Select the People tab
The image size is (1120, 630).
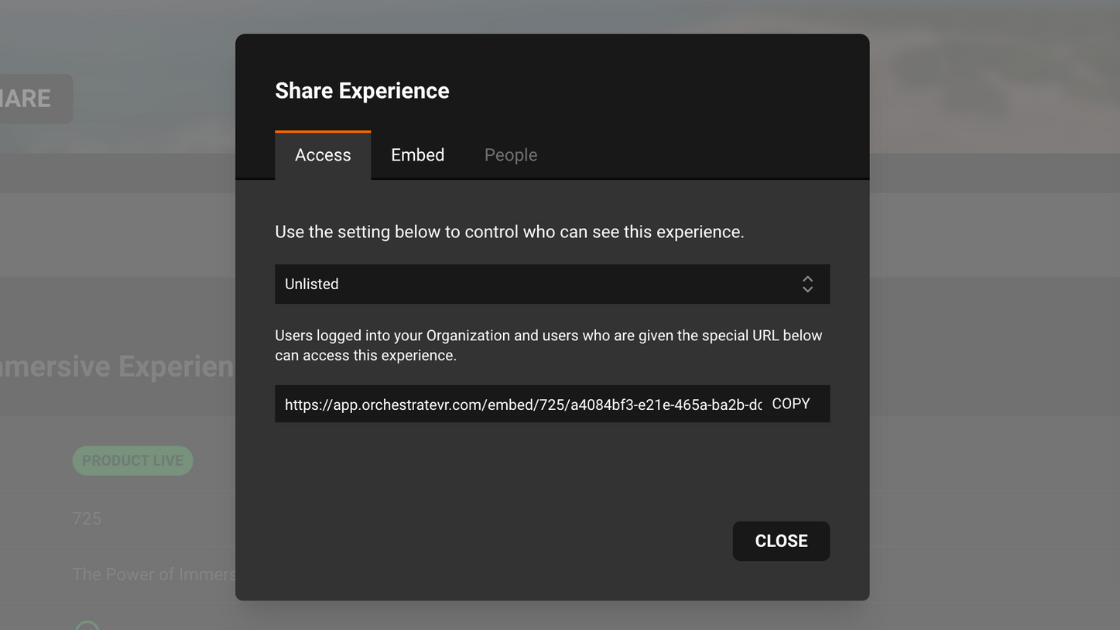(x=510, y=155)
